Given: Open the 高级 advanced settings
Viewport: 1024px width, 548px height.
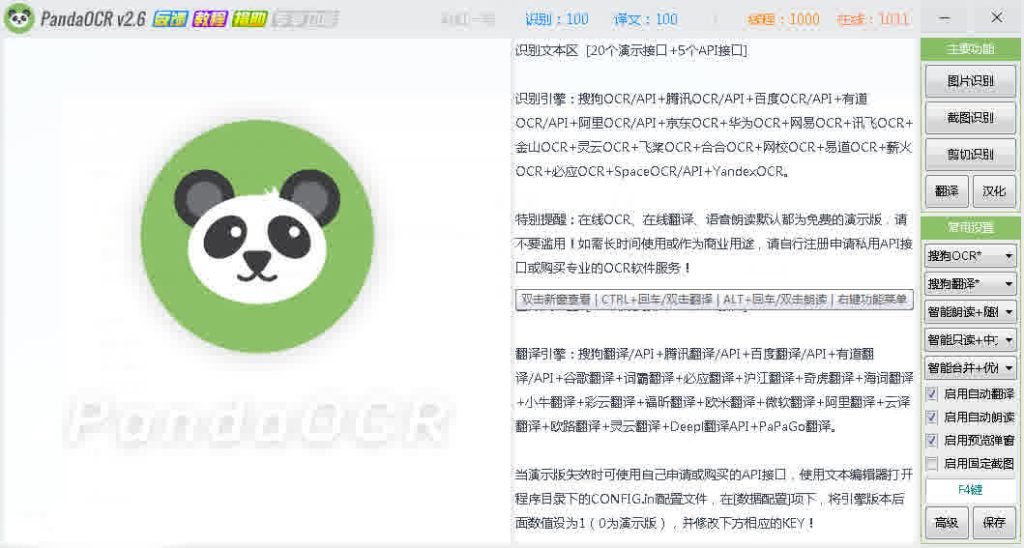Looking at the screenshot, I should (946, 523).
